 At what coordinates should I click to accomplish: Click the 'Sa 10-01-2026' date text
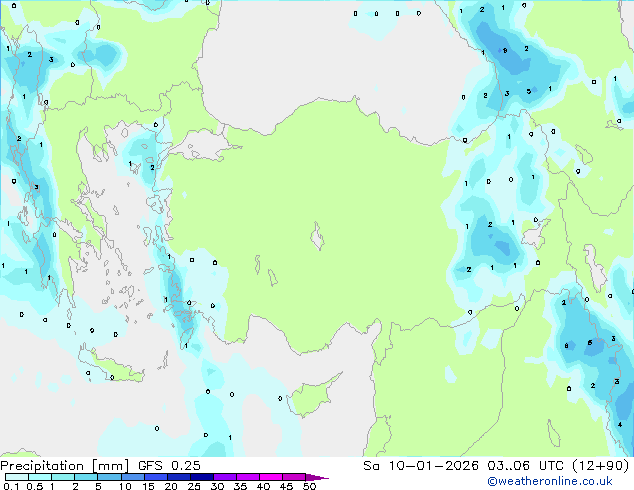tap(421, 466)
